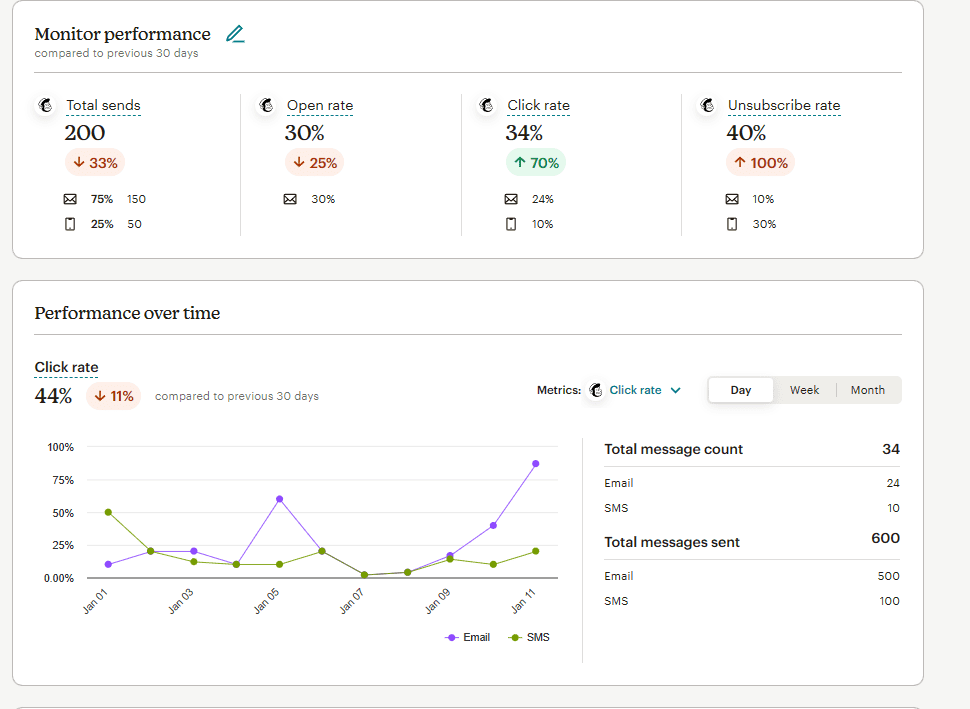Expand the chevron next to Metrics Click rate
970x709 pixels.
(x=676, y=391)
